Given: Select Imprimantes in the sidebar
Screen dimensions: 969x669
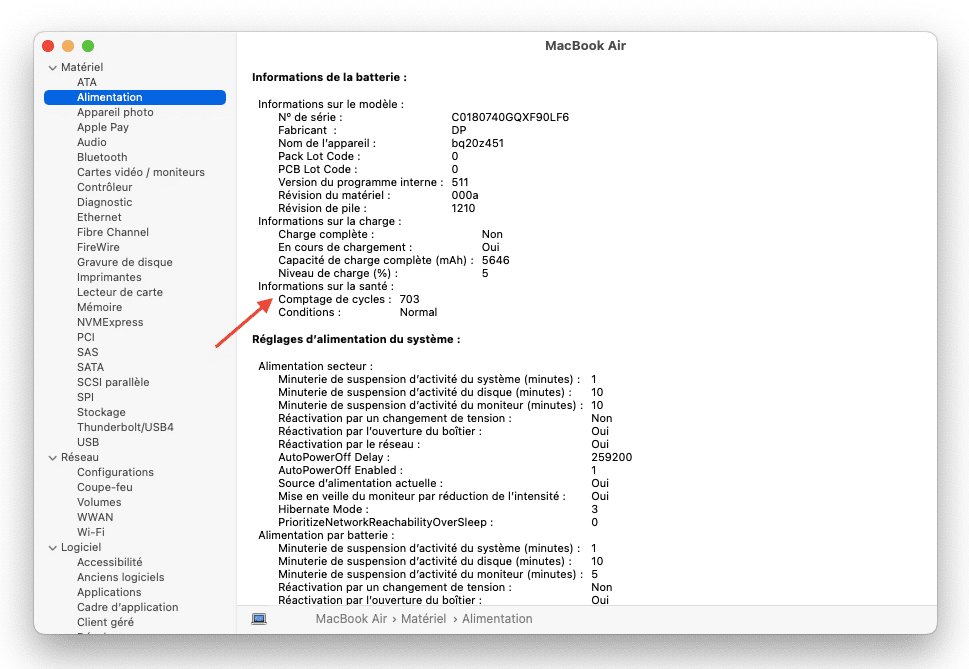Looking at the screenshot, I should [109, 277].
